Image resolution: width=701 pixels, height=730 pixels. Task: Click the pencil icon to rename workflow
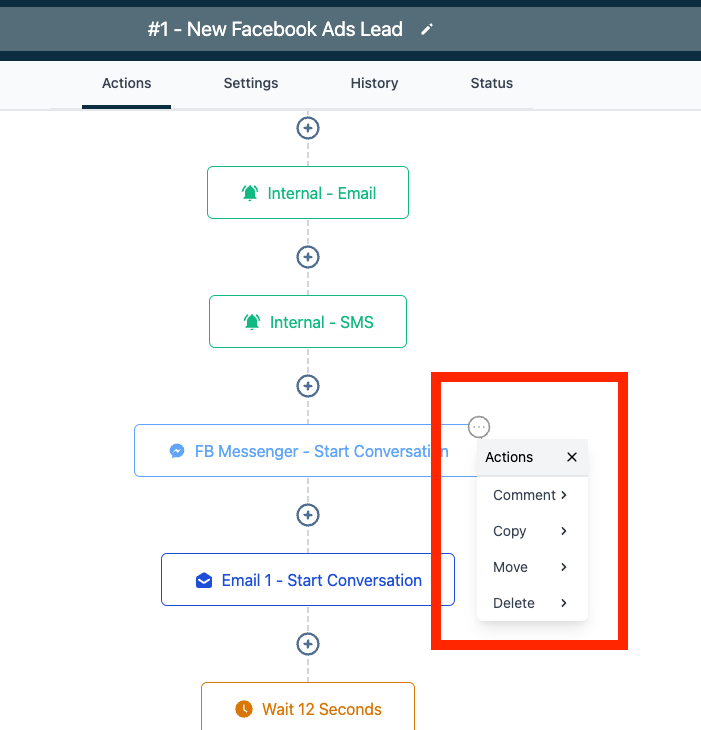pos(427,30)
